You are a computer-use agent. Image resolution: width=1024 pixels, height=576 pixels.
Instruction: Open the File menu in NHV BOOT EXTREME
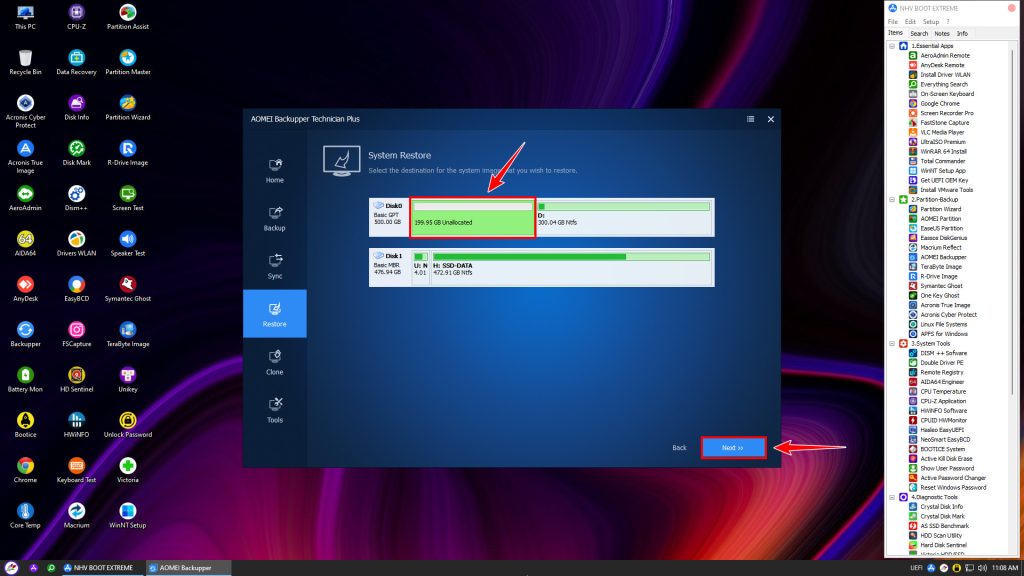coord(893,22)
